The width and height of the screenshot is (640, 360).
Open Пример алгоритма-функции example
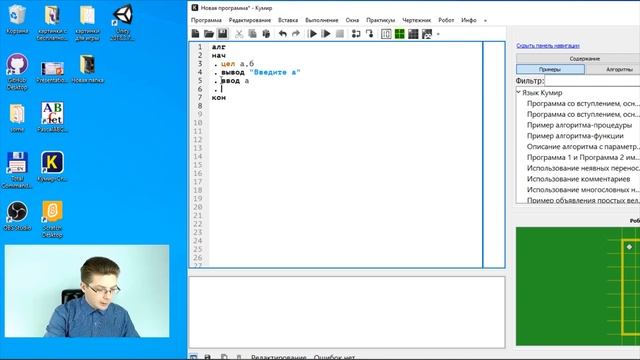[575, 136]
